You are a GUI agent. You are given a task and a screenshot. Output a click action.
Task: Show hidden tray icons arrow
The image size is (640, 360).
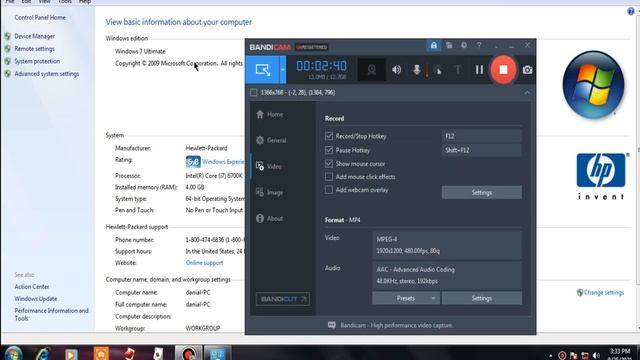click(x=551, y=356)
